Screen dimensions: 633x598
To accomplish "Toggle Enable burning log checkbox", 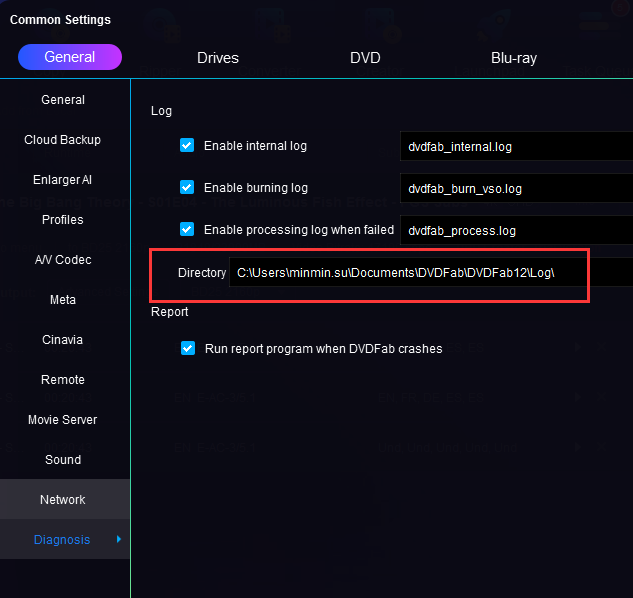I will [x=187, y=187].
